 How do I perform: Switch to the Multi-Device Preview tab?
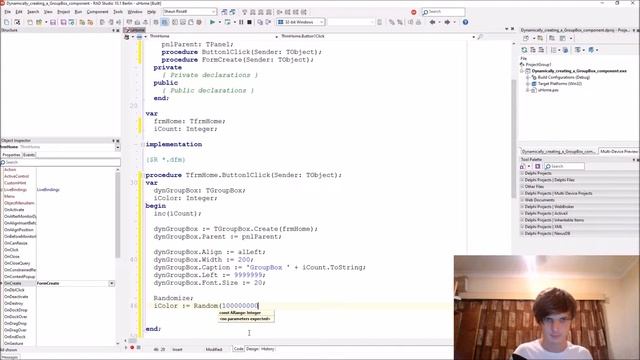[x=618, y=151]
